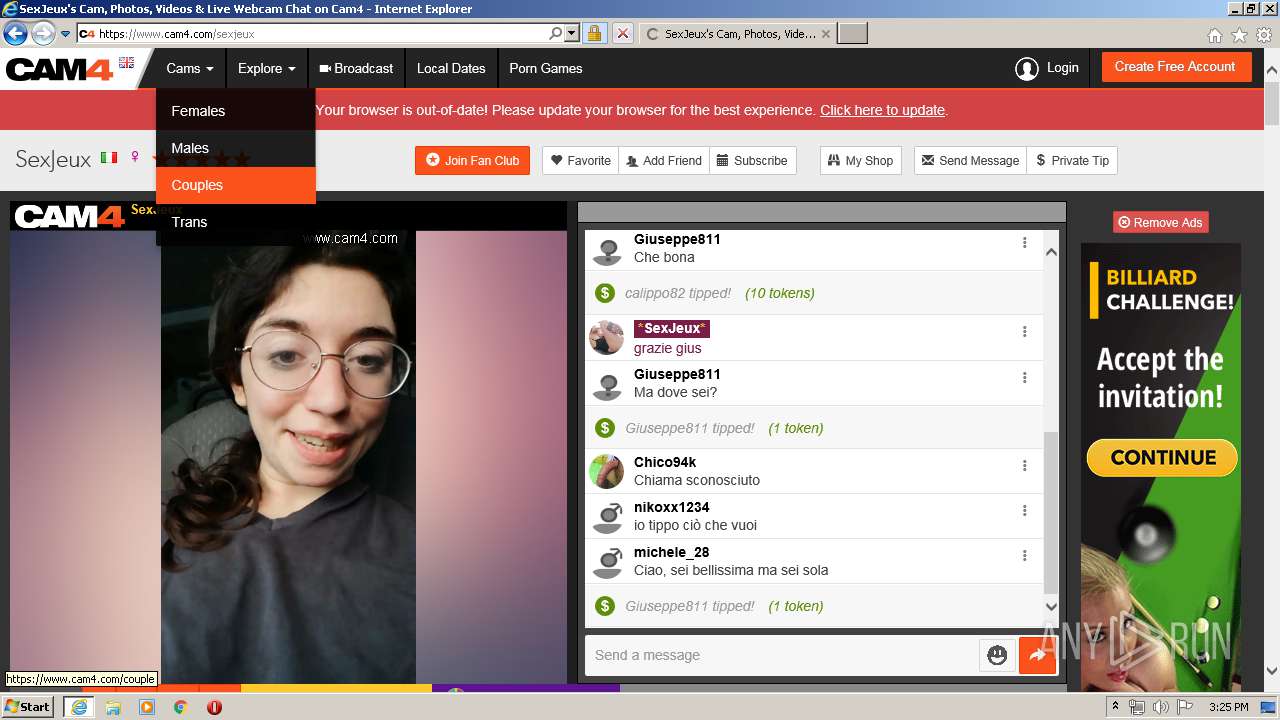
Task: Expand the Cams dropdown menu
Action: pyautogui.click(x=190, y=68)
